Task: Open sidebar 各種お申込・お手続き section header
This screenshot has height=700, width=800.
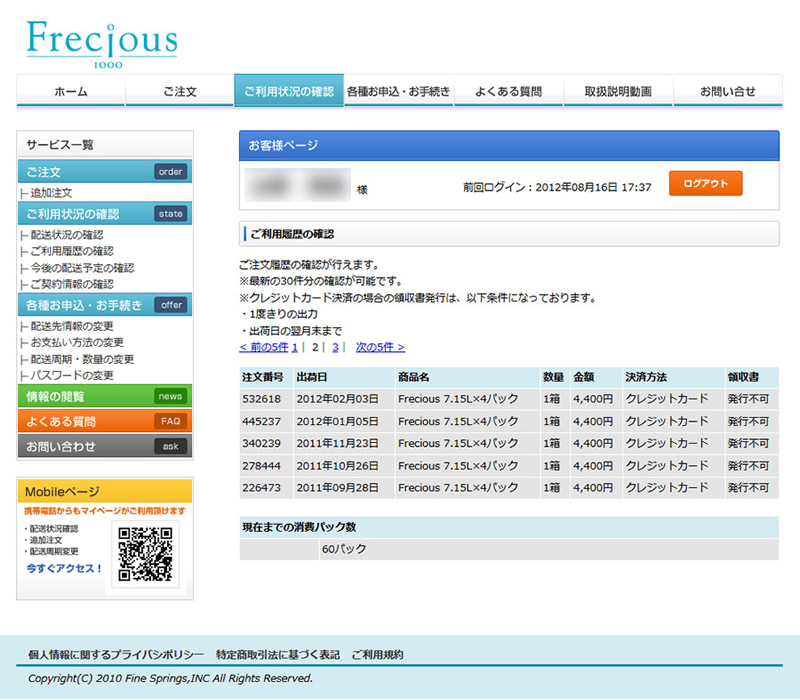Action: 105,305
